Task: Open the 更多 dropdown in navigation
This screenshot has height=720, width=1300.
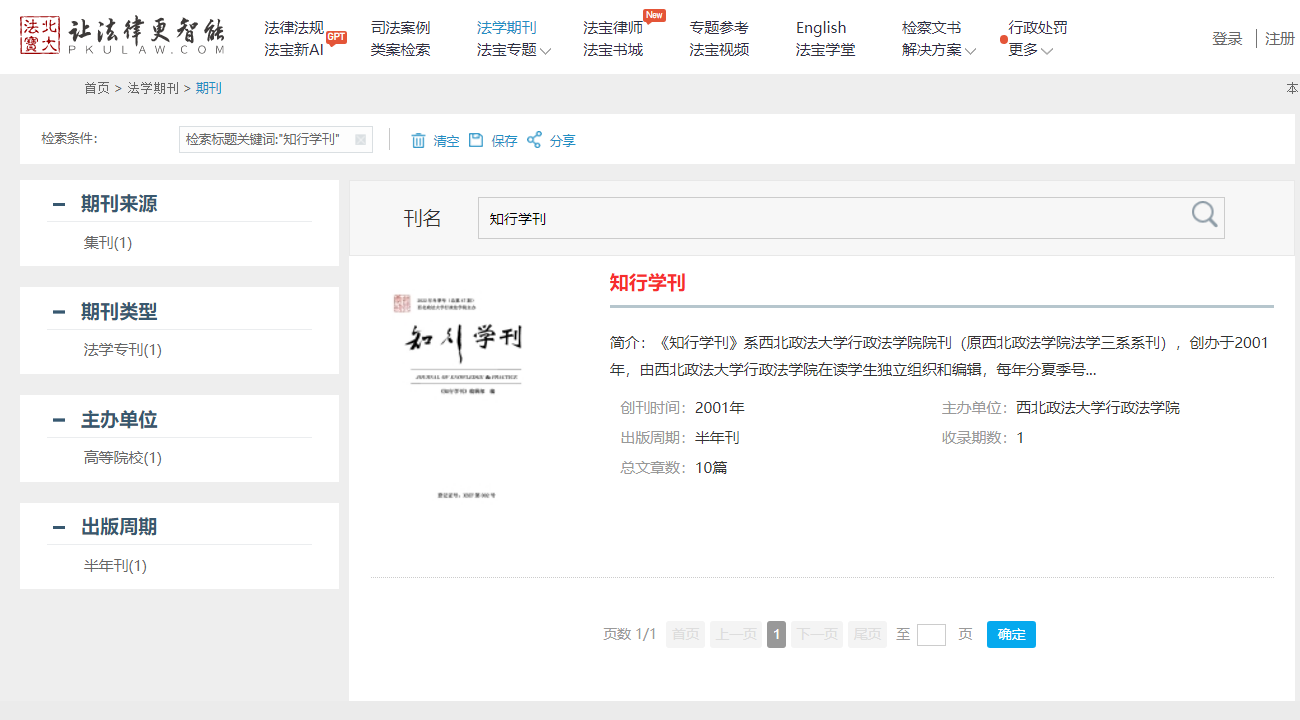Action: pos(1030,50)
